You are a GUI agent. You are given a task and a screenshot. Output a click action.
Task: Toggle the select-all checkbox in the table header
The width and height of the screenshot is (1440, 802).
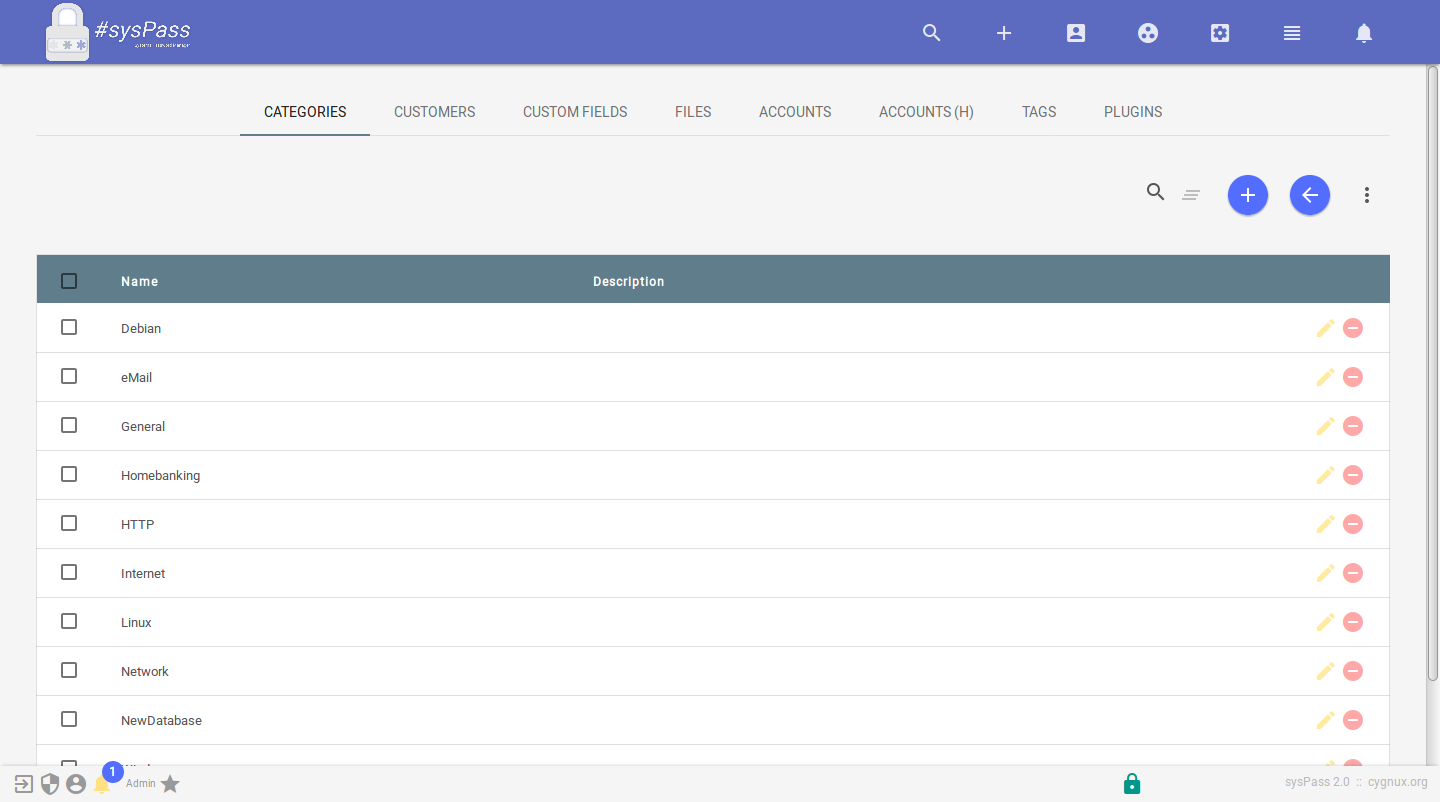point(69,281)
